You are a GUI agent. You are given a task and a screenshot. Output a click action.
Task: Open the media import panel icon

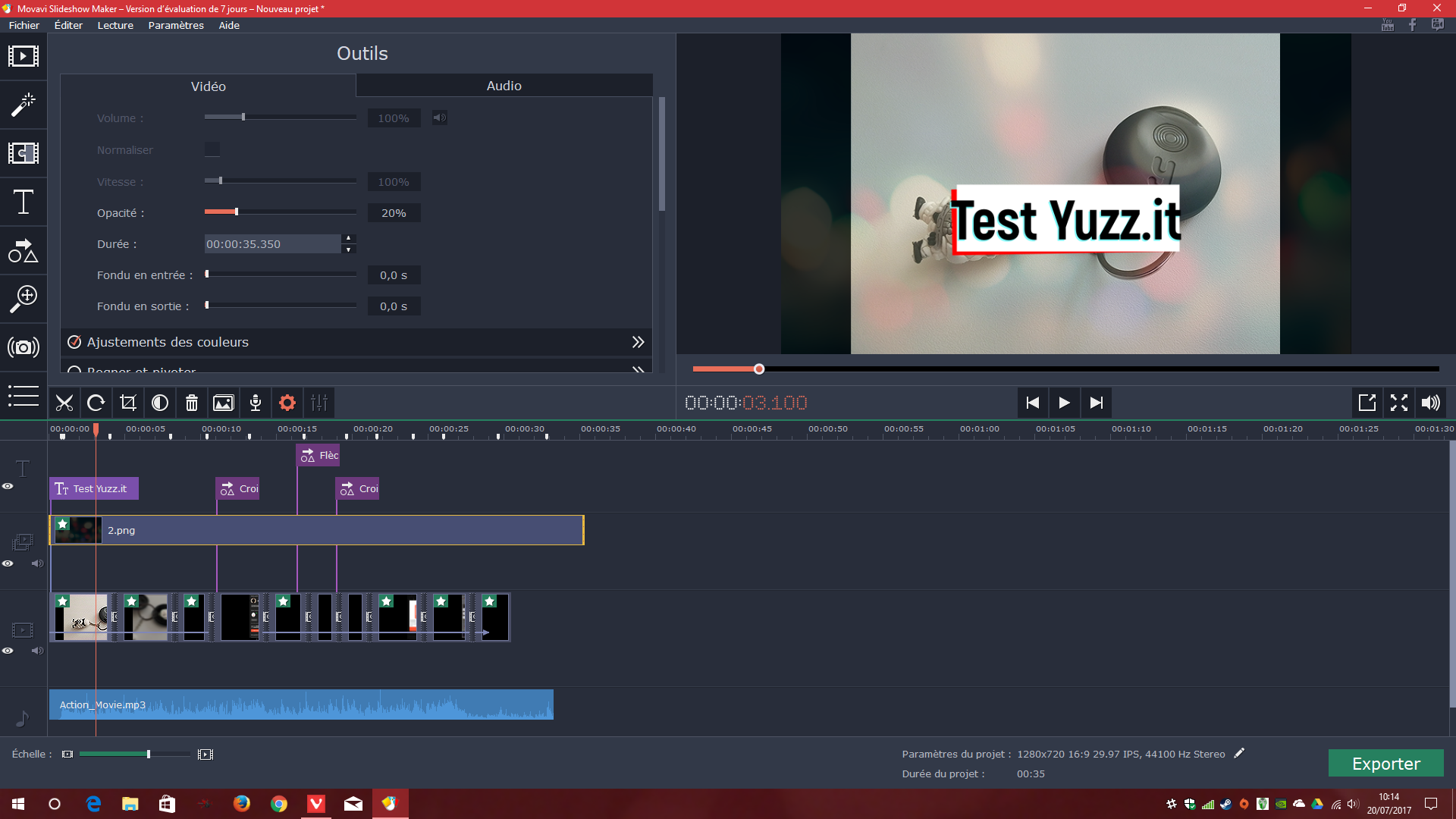pos(24,56)
